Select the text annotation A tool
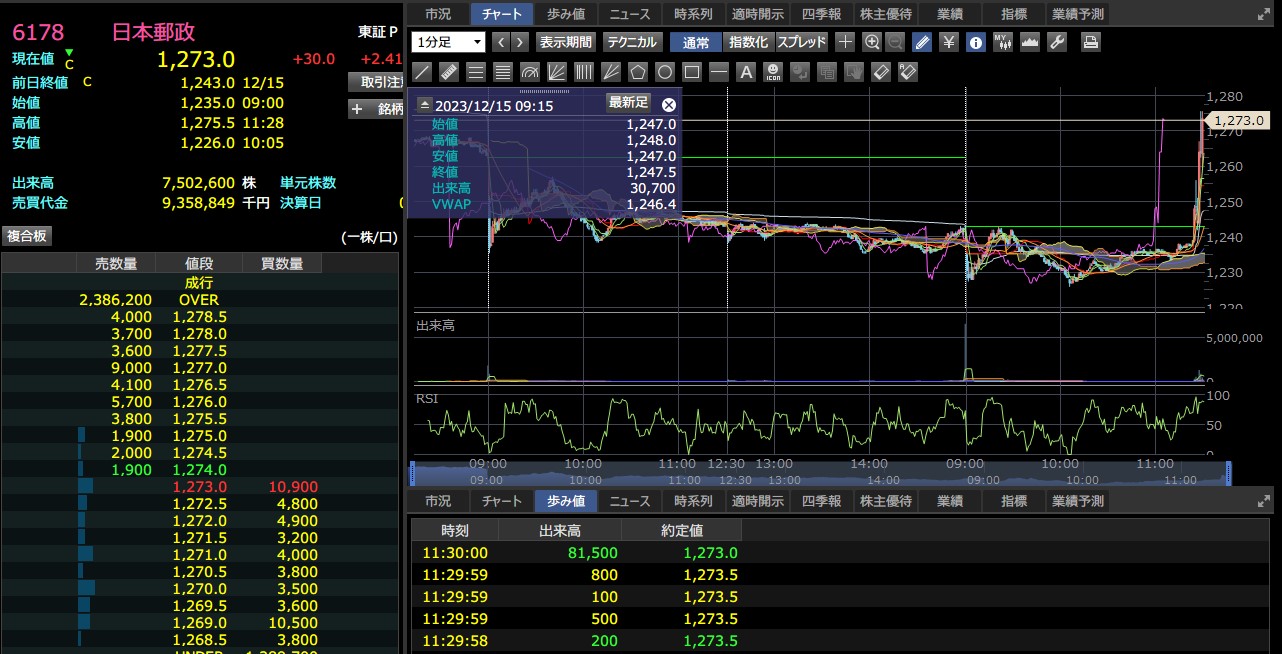Image resolution: width=1282 pixels, height=654 pixels. pos(746,72)
